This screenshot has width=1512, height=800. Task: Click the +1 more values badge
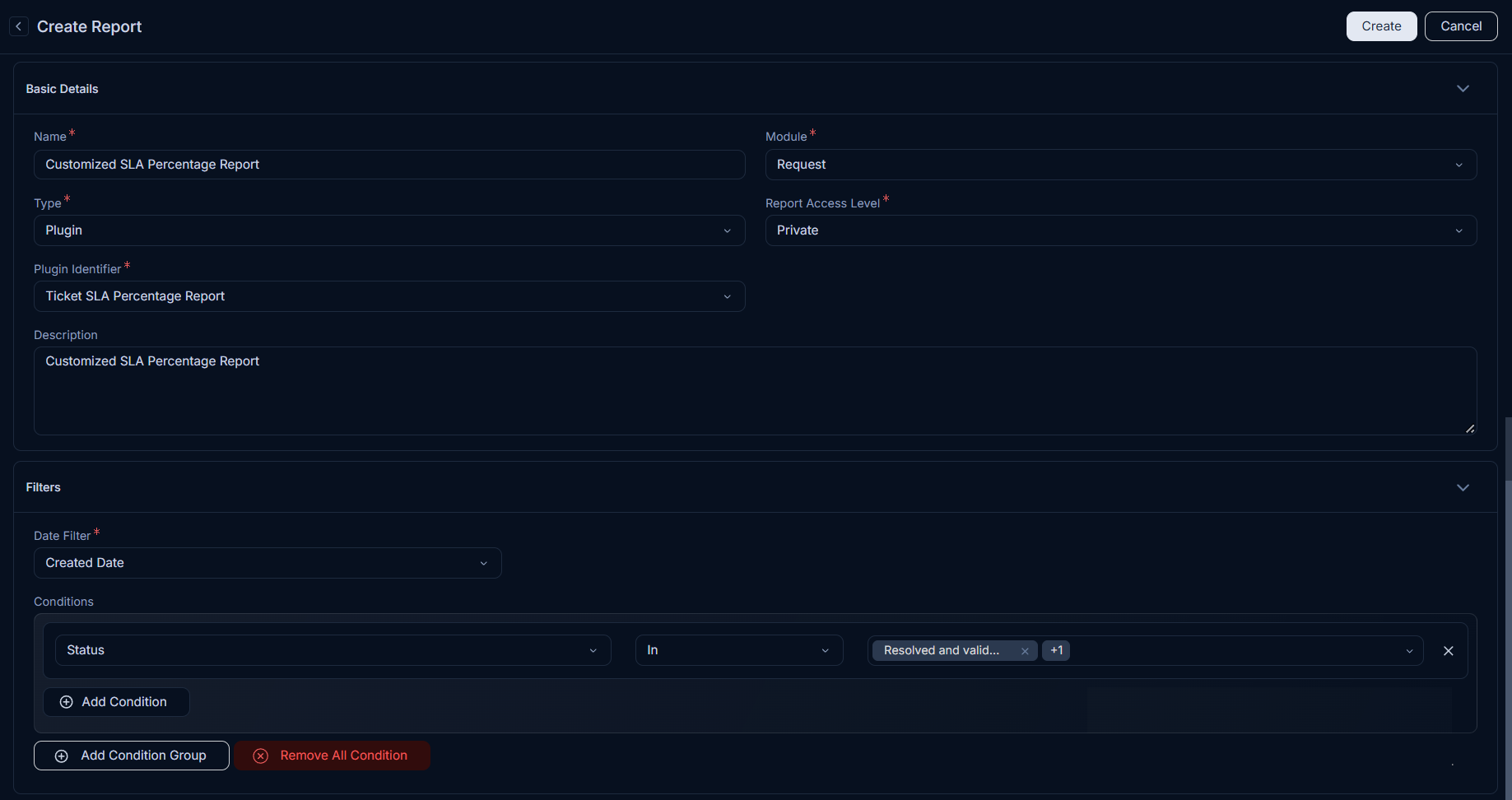tap(1056, 650)
